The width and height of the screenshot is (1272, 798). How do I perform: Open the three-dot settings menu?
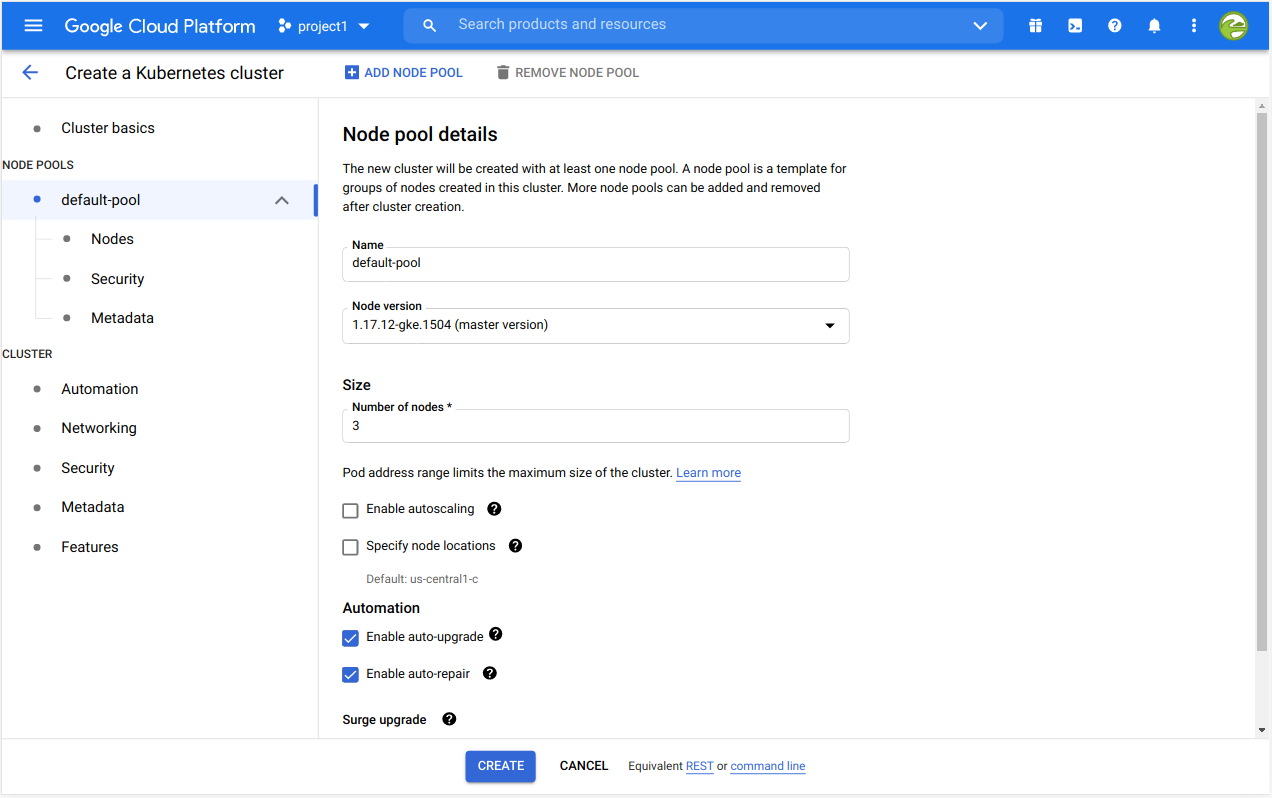coord(1193,26)
